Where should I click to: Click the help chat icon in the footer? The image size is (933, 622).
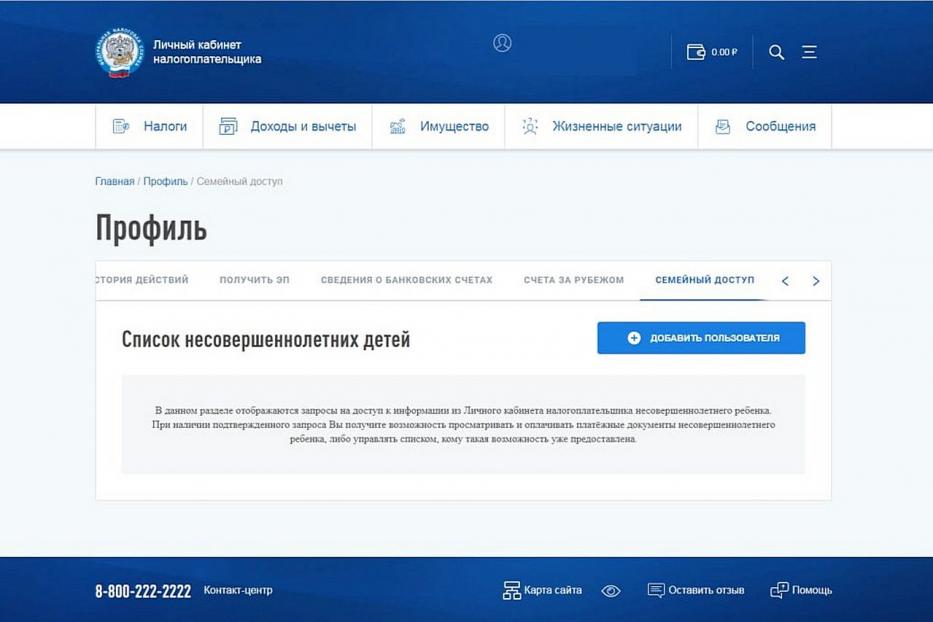pyautogui.click(x=779, y=590)
